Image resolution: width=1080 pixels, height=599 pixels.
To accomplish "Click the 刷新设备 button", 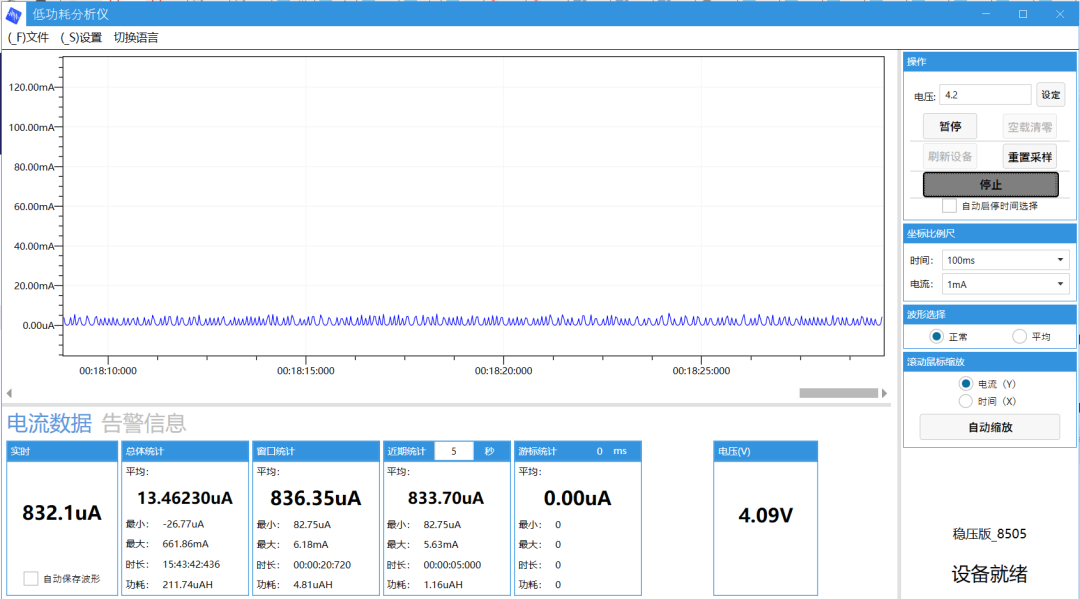I will (950, 157).
